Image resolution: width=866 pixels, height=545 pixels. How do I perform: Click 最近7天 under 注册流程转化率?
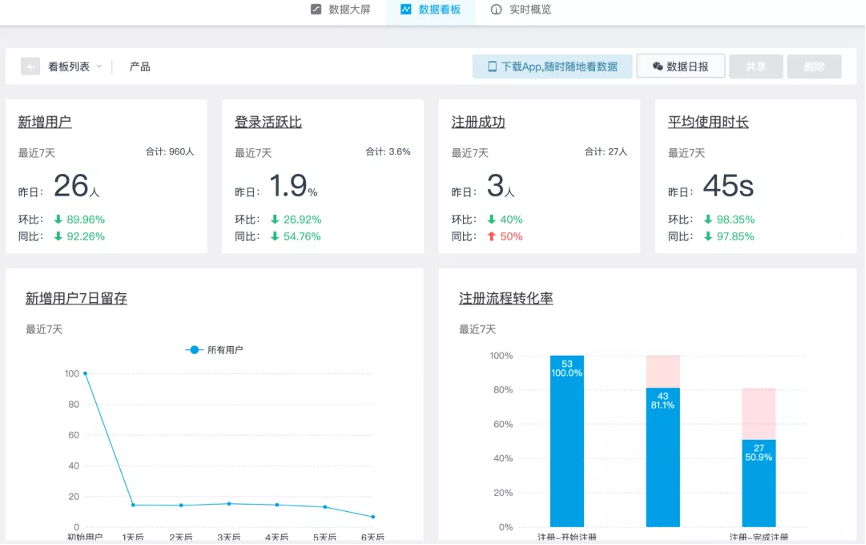tap(477, 330)
